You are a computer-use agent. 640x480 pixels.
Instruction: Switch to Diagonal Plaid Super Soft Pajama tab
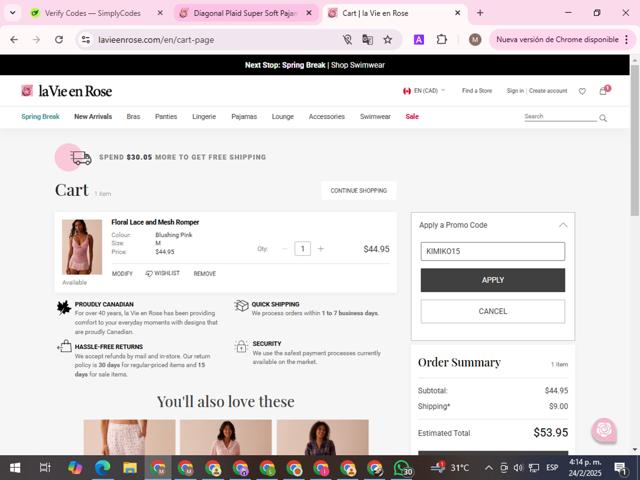click(x=245, y=13)
